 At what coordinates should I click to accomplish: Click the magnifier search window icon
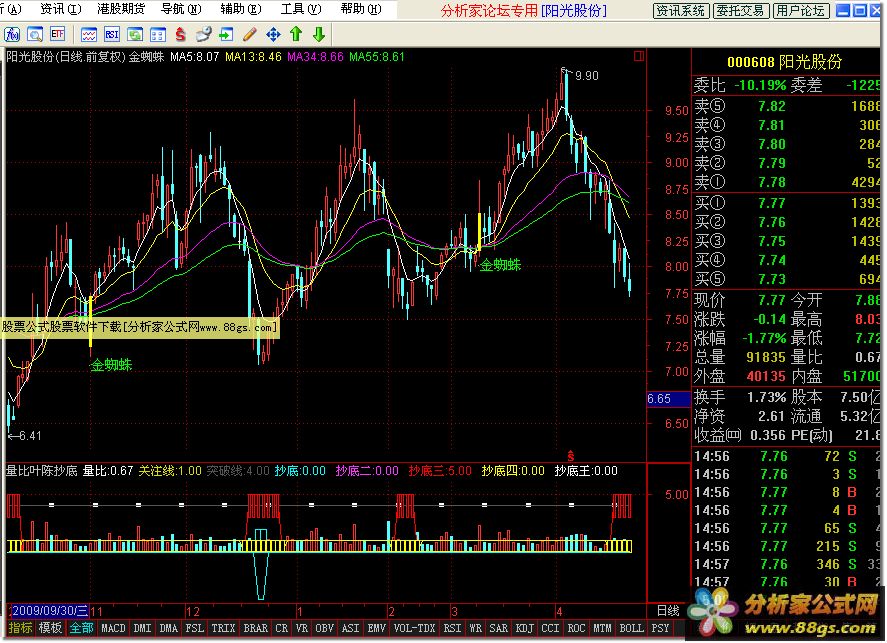tap(35, 34)
